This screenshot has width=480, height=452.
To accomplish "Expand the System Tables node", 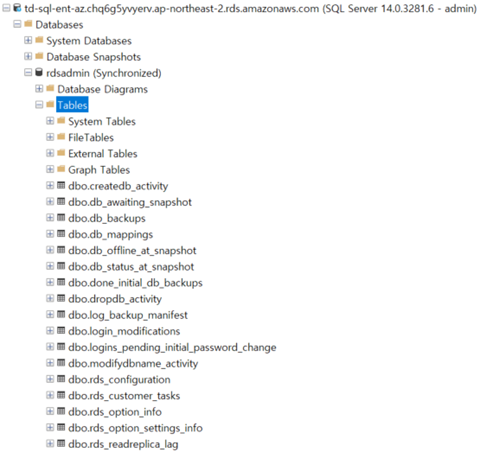I will point(50,121).
